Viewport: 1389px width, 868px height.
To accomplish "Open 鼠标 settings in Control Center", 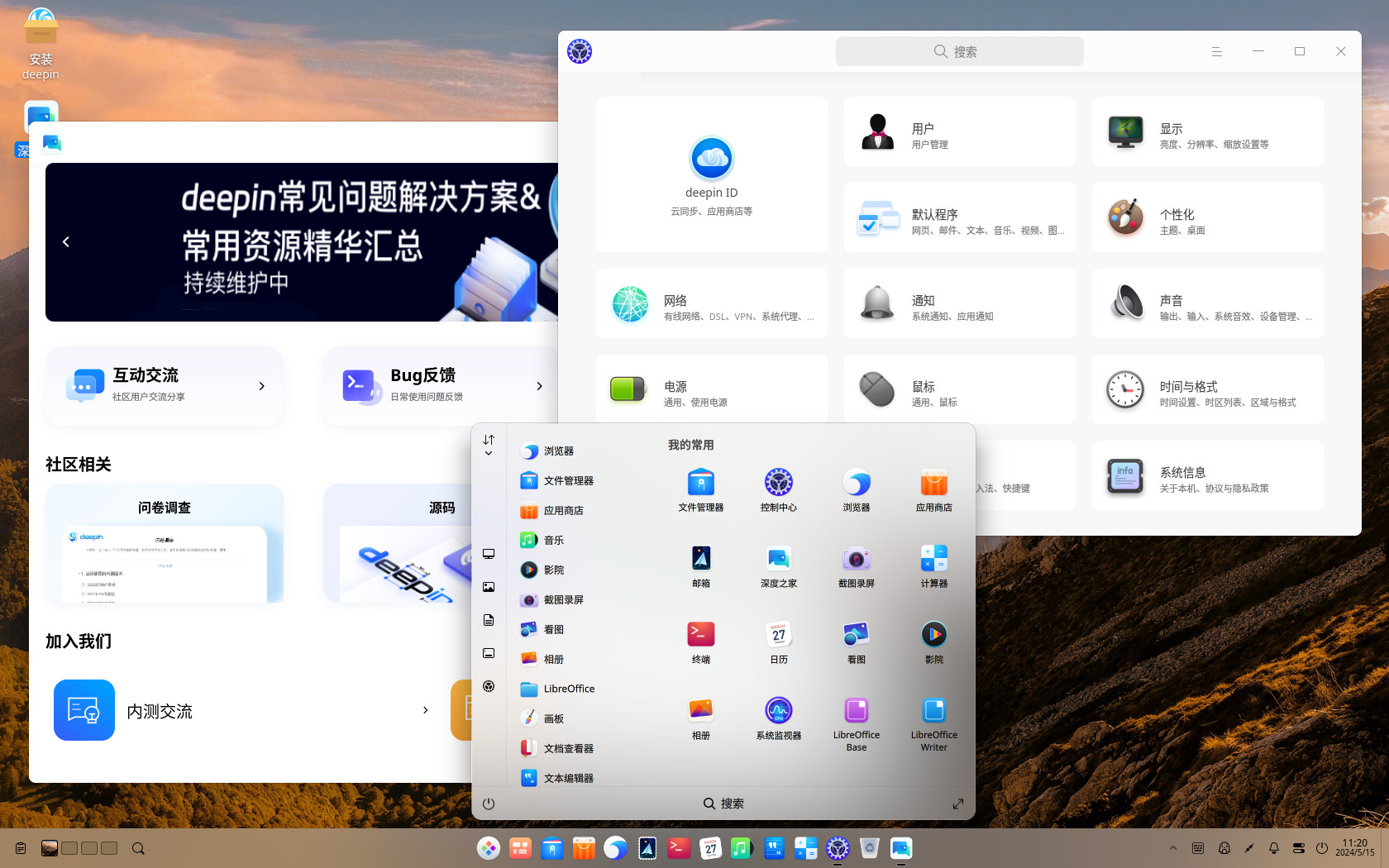I will pos(959,389).
